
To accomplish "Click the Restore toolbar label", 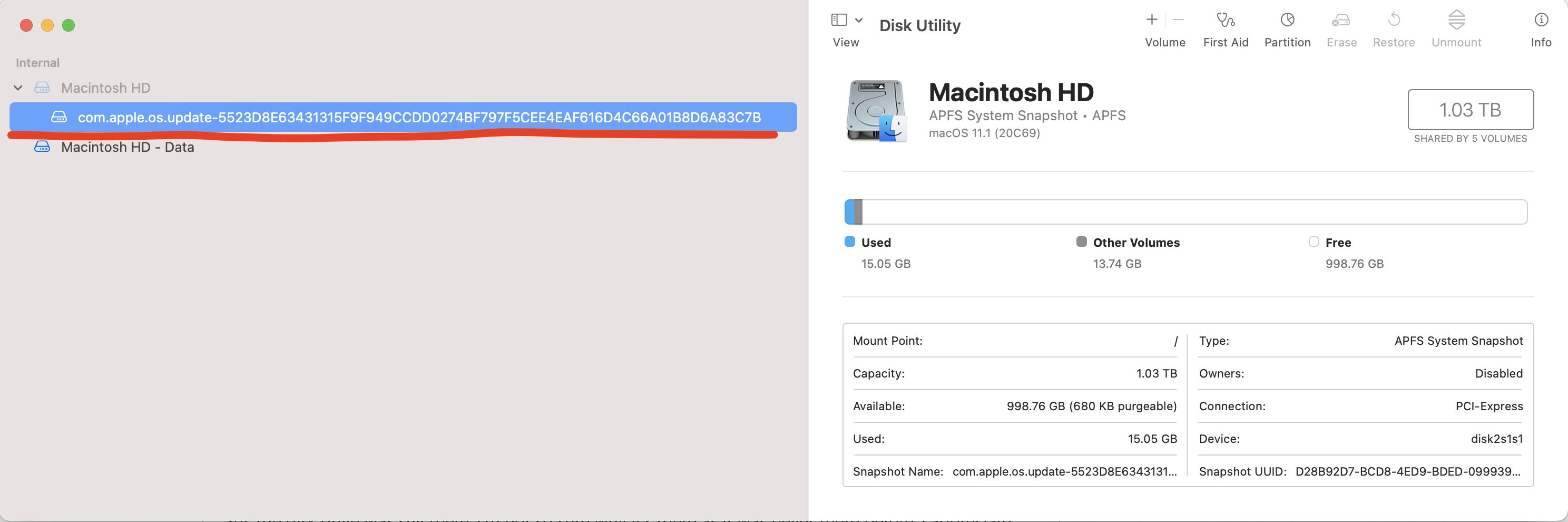I will point(1393,43).
